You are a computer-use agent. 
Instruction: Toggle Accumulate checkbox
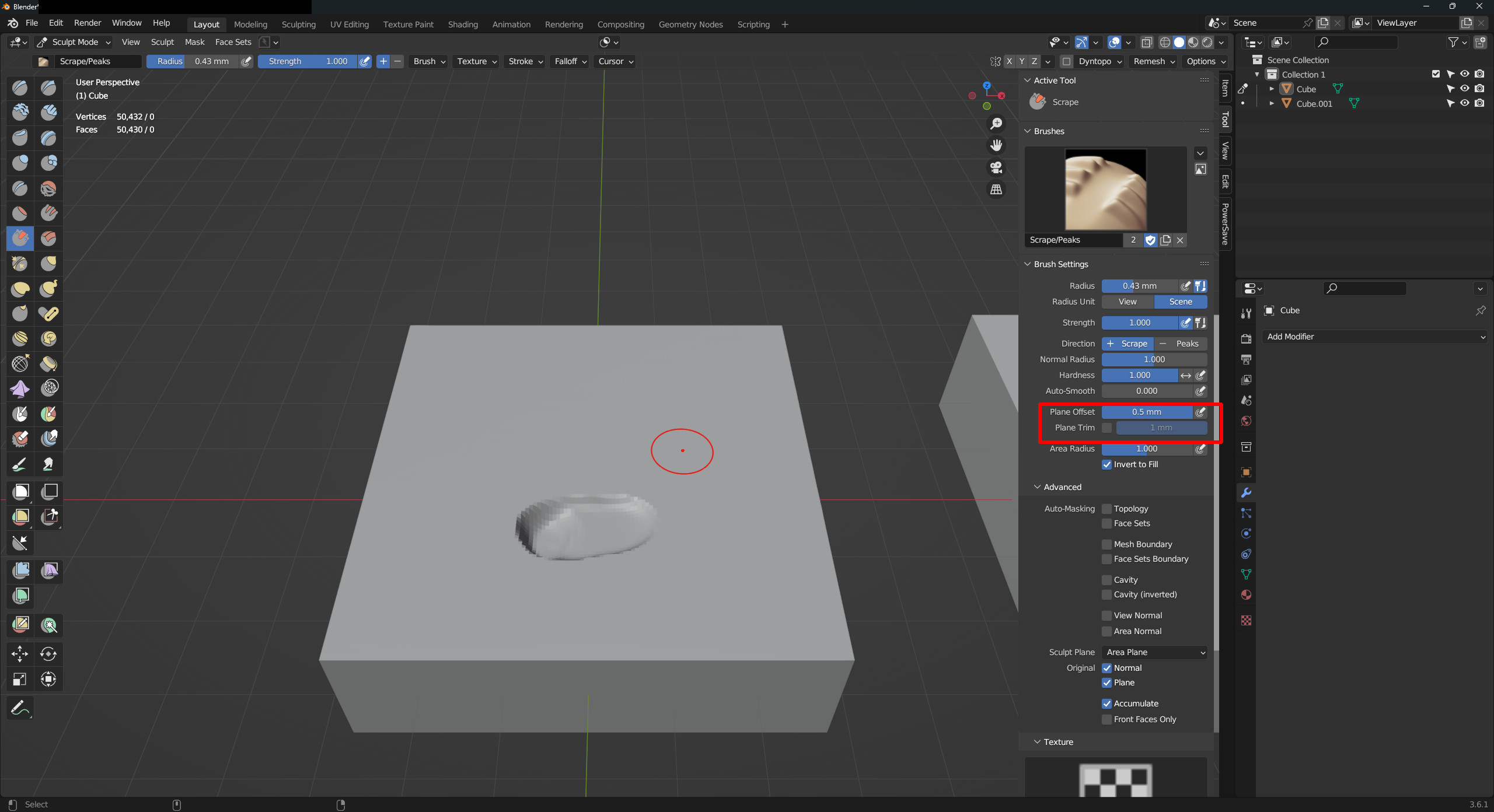pos(1106,704)
